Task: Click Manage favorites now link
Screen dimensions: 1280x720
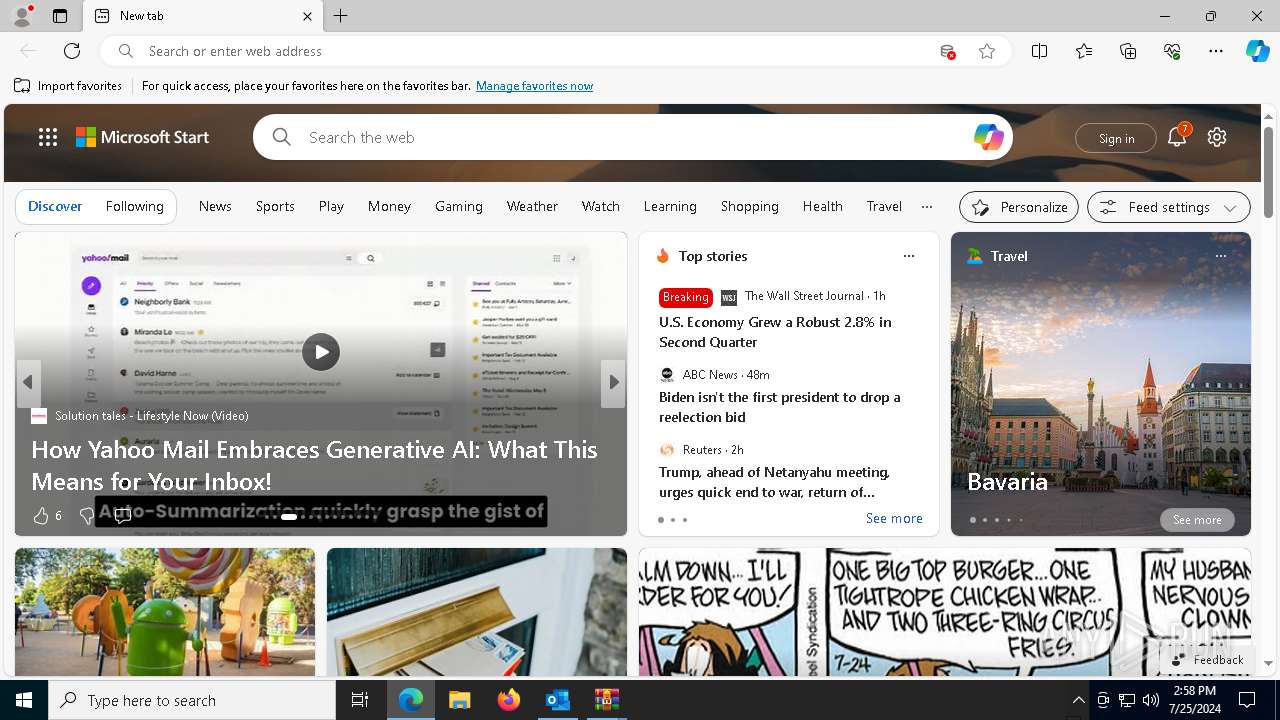Action: coord(534,86)
